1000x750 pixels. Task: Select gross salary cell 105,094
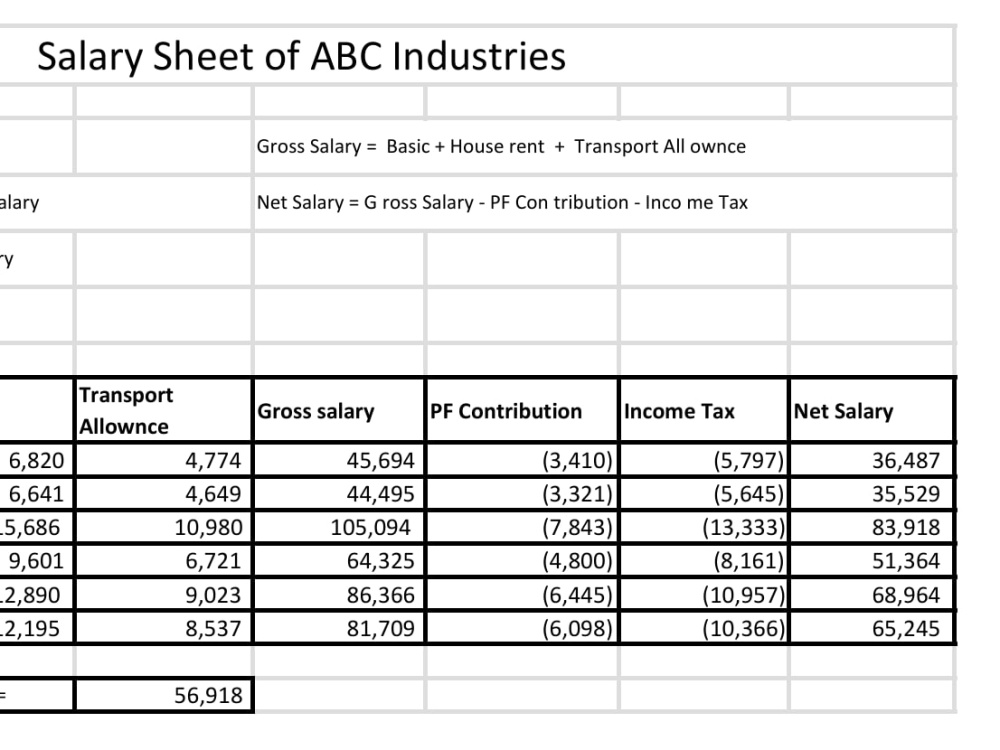[339, 527]
